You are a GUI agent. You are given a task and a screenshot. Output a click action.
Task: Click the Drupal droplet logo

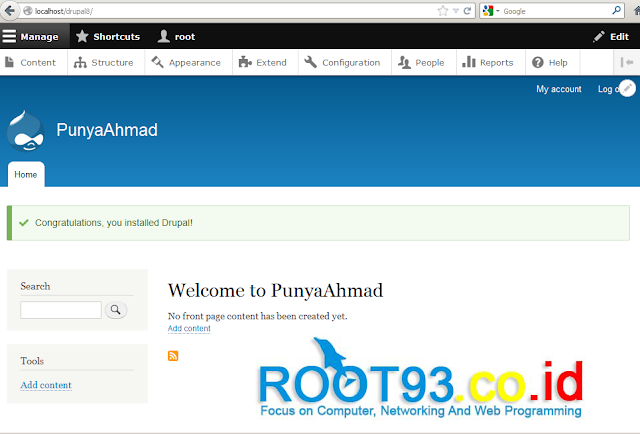coord(25,131)
